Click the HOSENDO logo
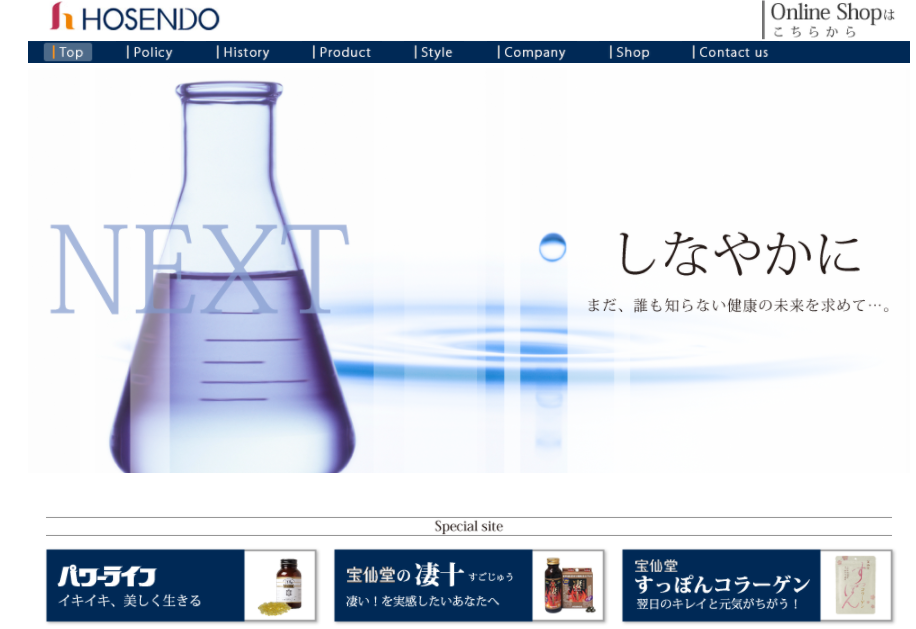Viewport: 916px width, 629px height. (135, 17)
